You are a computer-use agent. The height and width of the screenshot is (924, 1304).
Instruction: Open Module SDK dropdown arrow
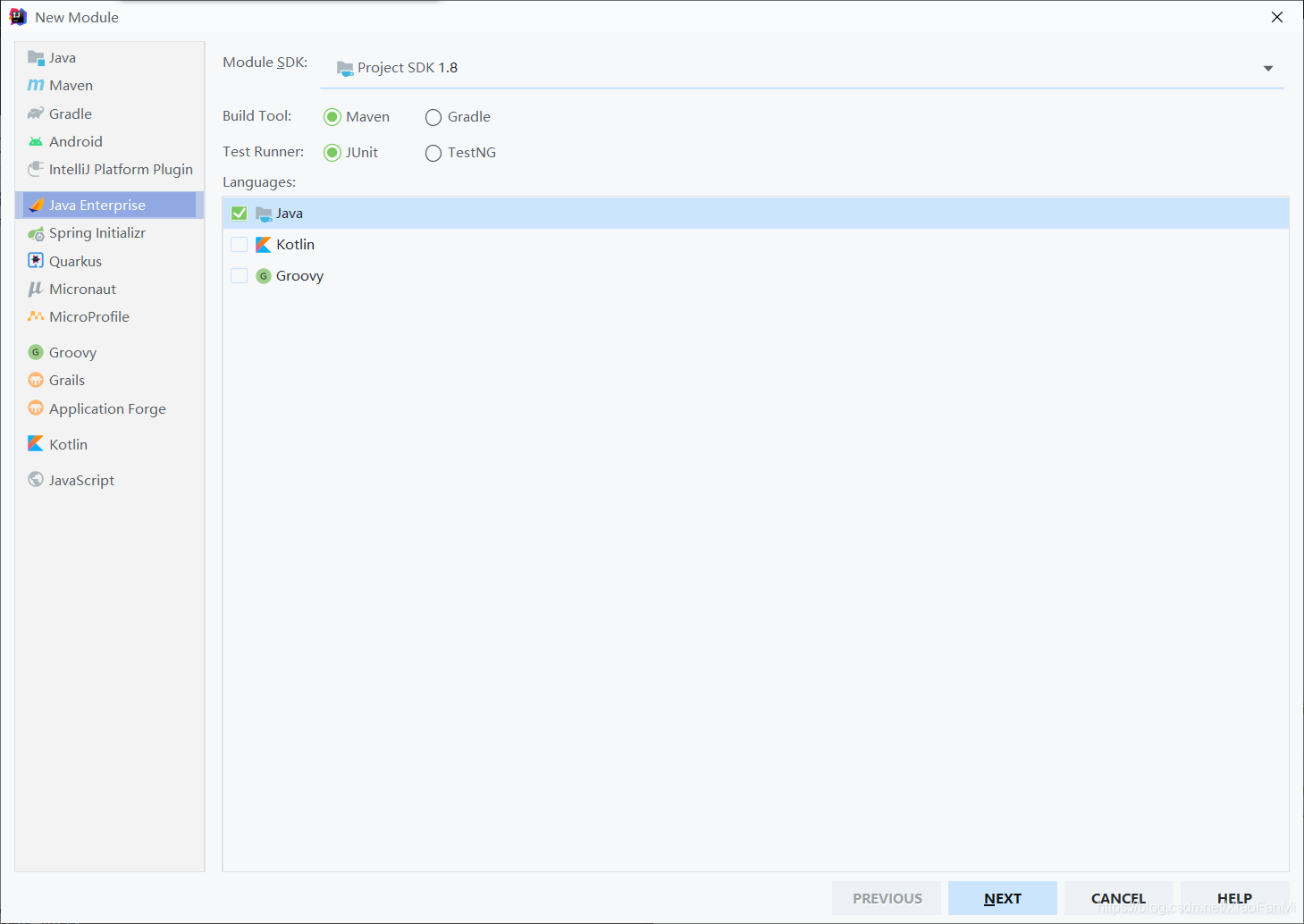1267,69
